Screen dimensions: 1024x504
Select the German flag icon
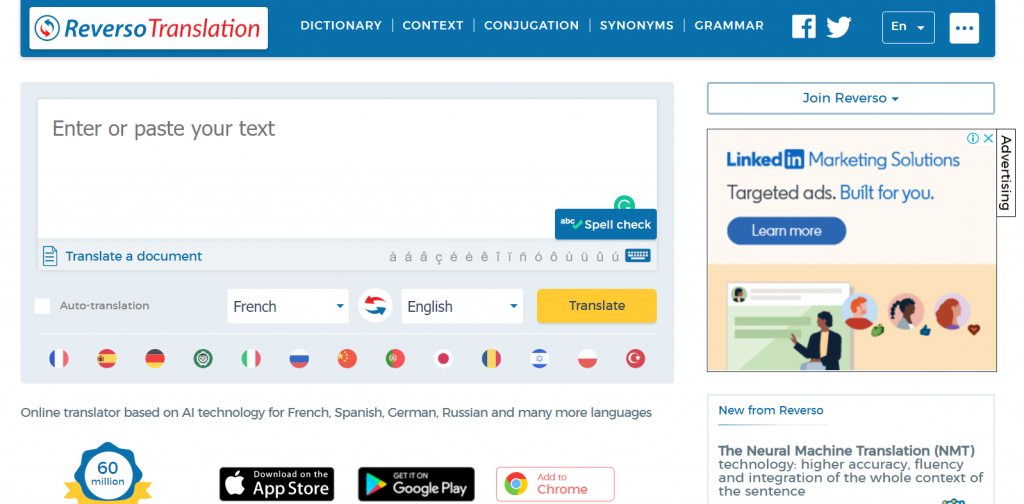[155, 358]
